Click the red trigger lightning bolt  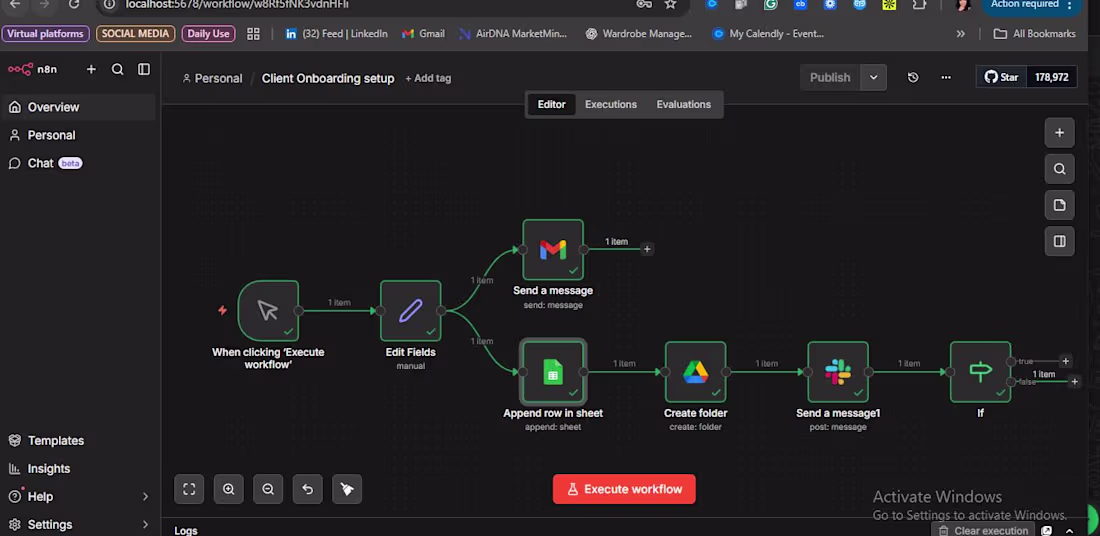point(222,310)
